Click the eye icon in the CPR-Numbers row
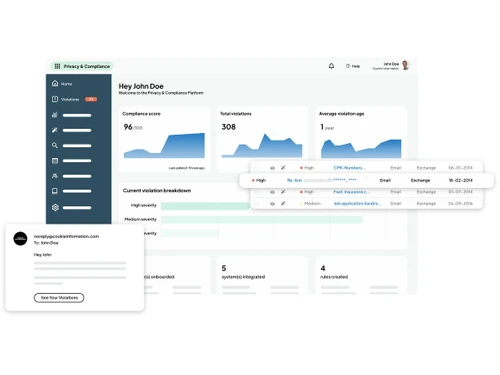Viewport: 500px width, 375px height. pyautogui.click(x=272, y=168)
